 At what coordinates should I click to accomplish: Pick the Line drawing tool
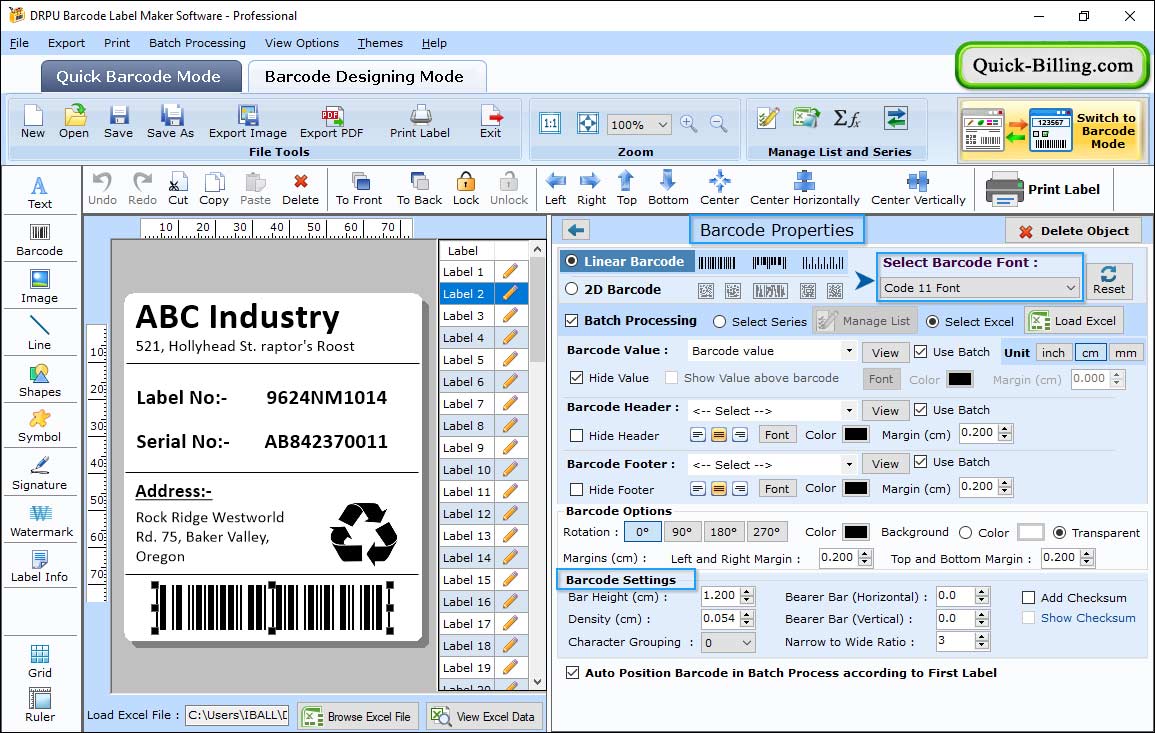(40, 333)
